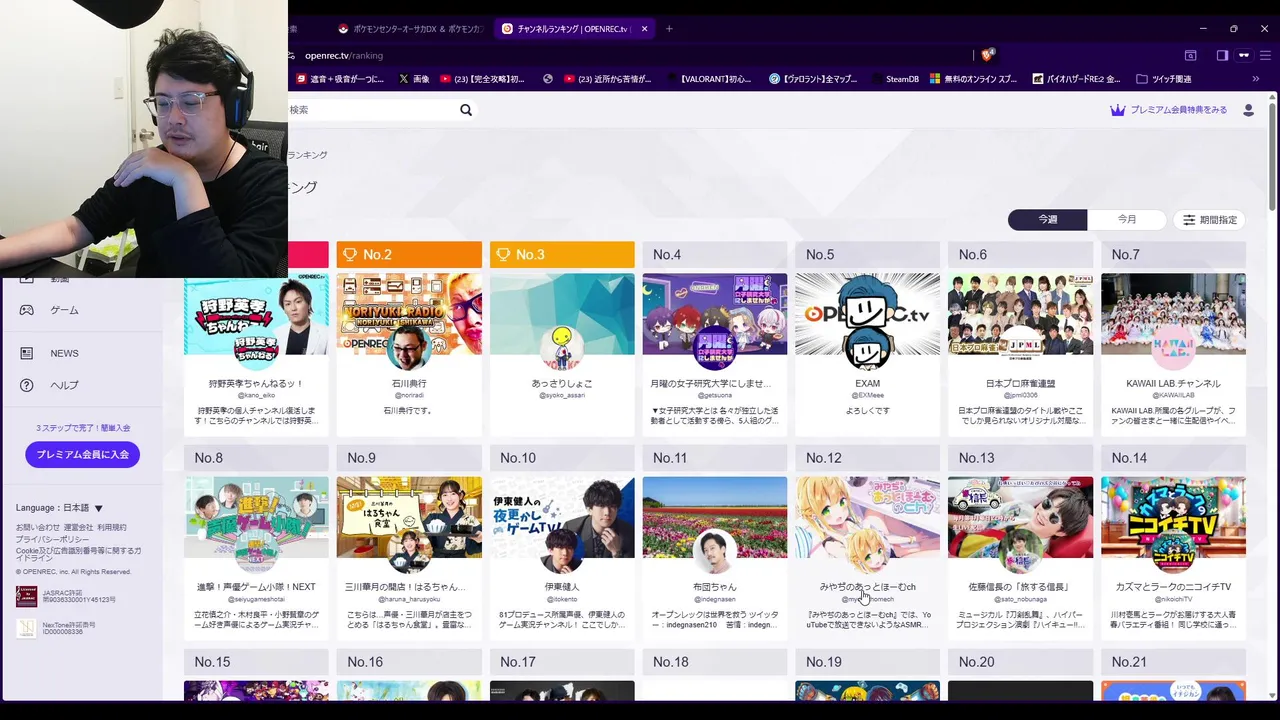This screenshot has width=1280, height=720.
Task: Click the purple crown premium icon
Action: [1118, 110]
